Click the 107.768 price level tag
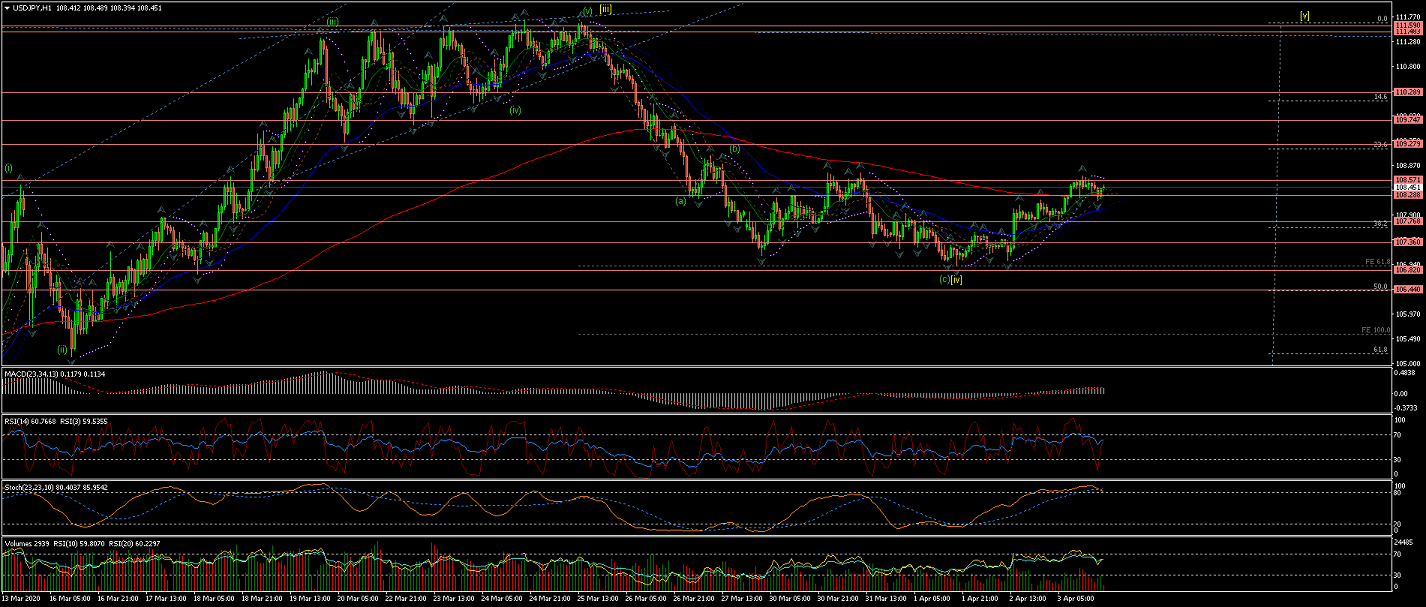The image size is (1426, 607). pos(1408,221)
